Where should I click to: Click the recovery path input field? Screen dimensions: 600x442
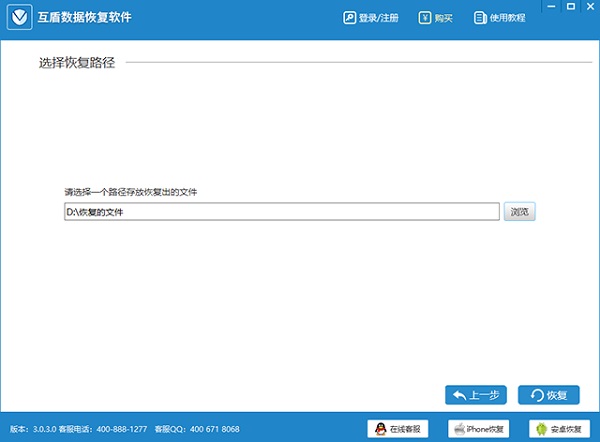280,211
